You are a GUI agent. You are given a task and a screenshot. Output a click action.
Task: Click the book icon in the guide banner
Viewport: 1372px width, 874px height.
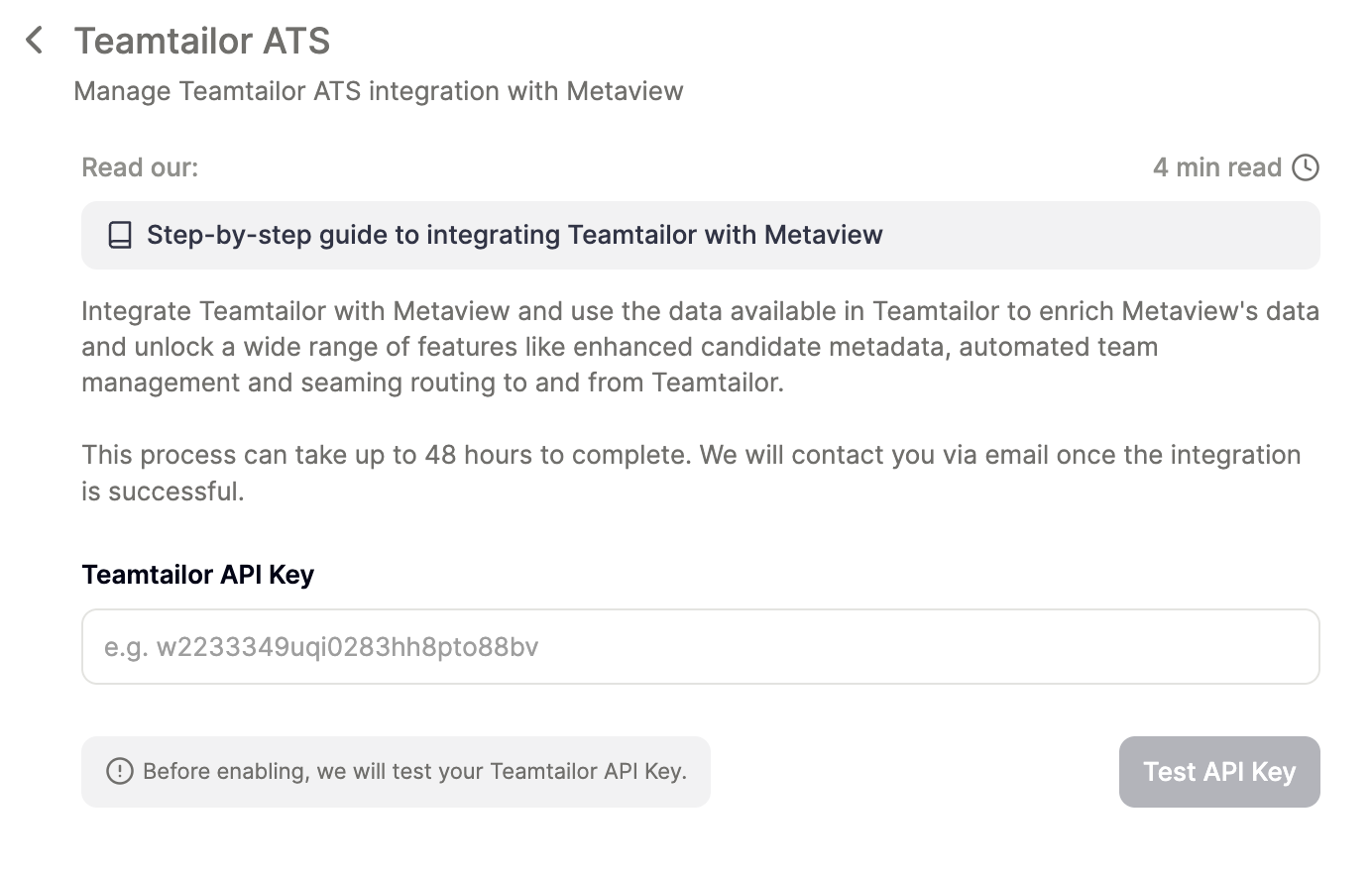120,235
